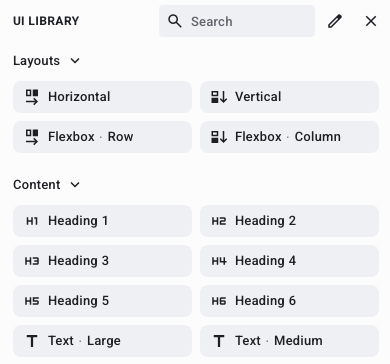Pick the Heading 6 label
This screenshot has width=390, height=364.
pos(265,301)
